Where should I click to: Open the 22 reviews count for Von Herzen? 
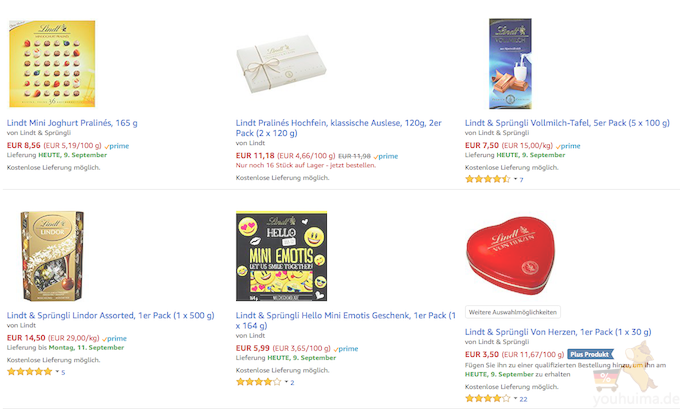pos(523,399)
